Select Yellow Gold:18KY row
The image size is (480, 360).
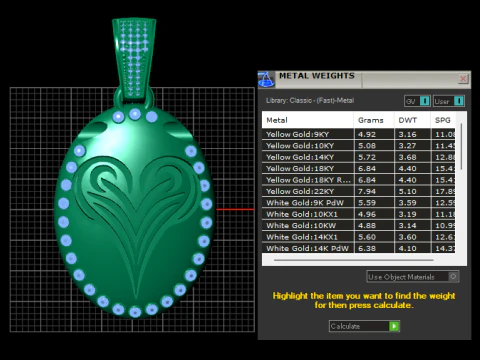[359, 168]
